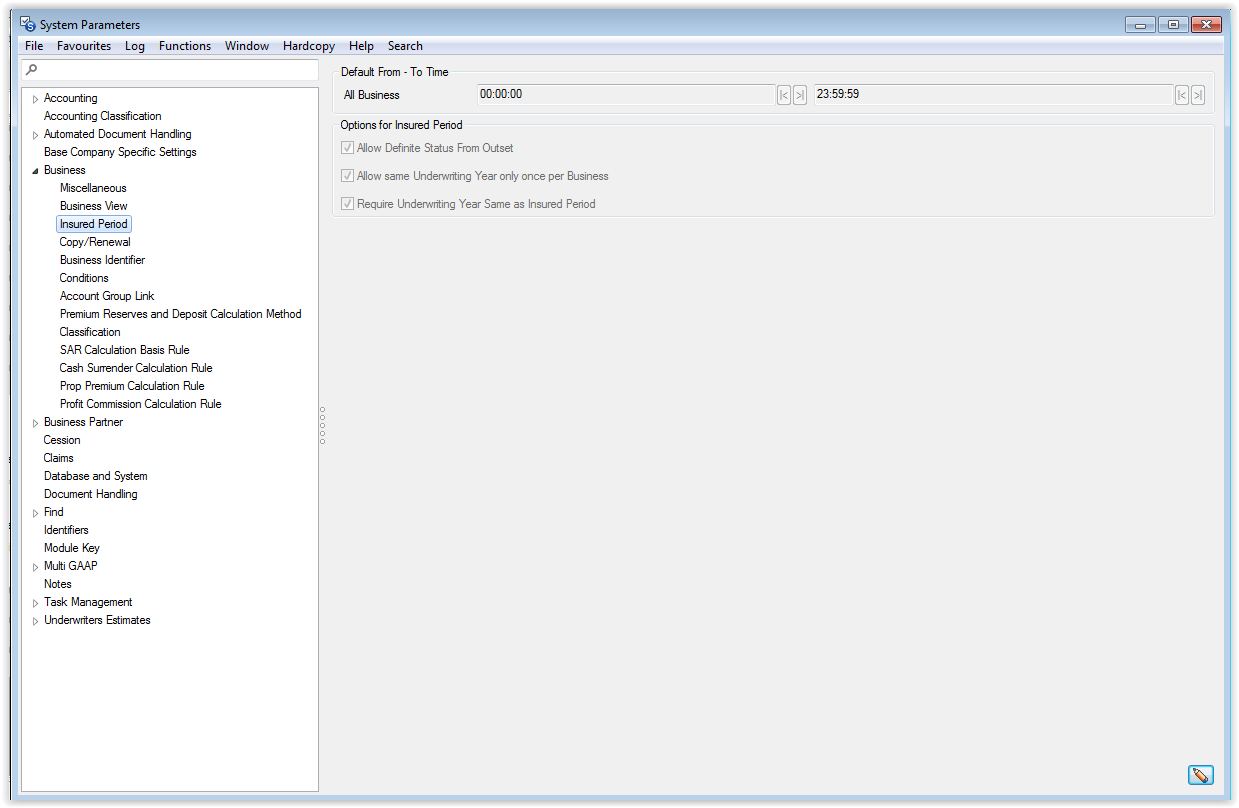This screenshot has width=1239, height=808.
Task: Open the Hardcopy menu
Action: point(309,46)
